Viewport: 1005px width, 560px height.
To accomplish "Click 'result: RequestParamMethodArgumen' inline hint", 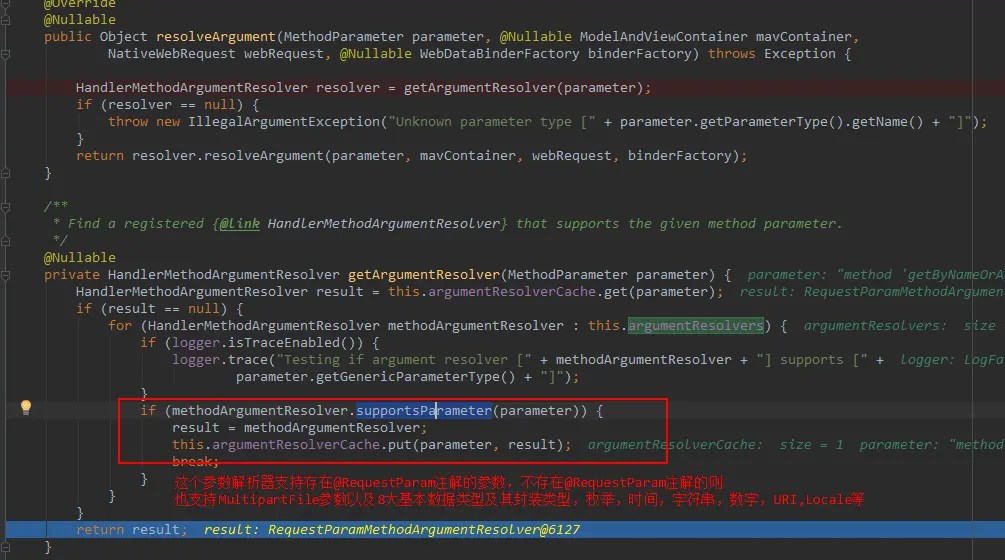I will click(872, 292).
